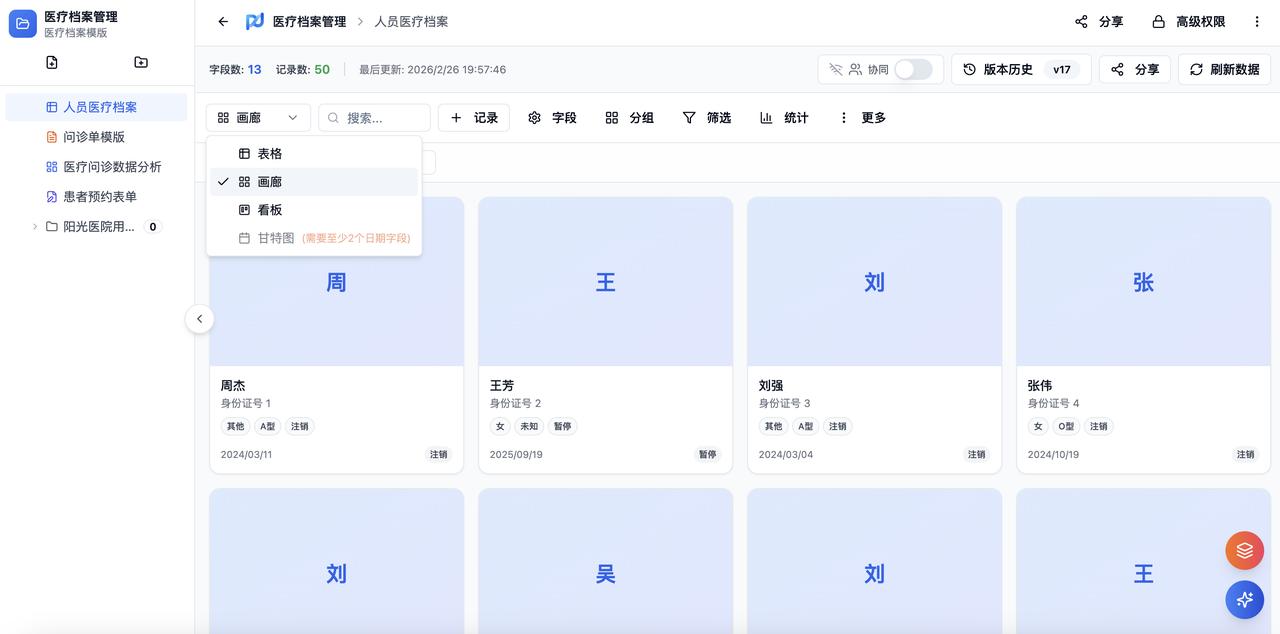
Task: Open 分组 options
Action: tap(629, 117)
